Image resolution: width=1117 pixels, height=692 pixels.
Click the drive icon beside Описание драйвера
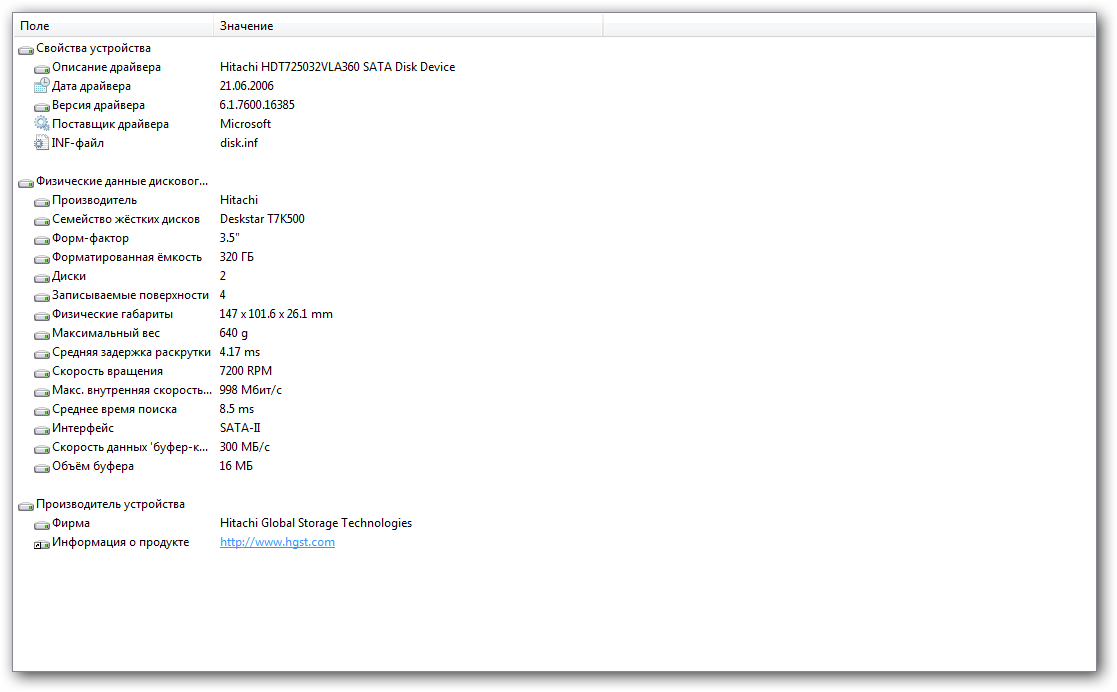pyautogui.click(x=41, y=68)
